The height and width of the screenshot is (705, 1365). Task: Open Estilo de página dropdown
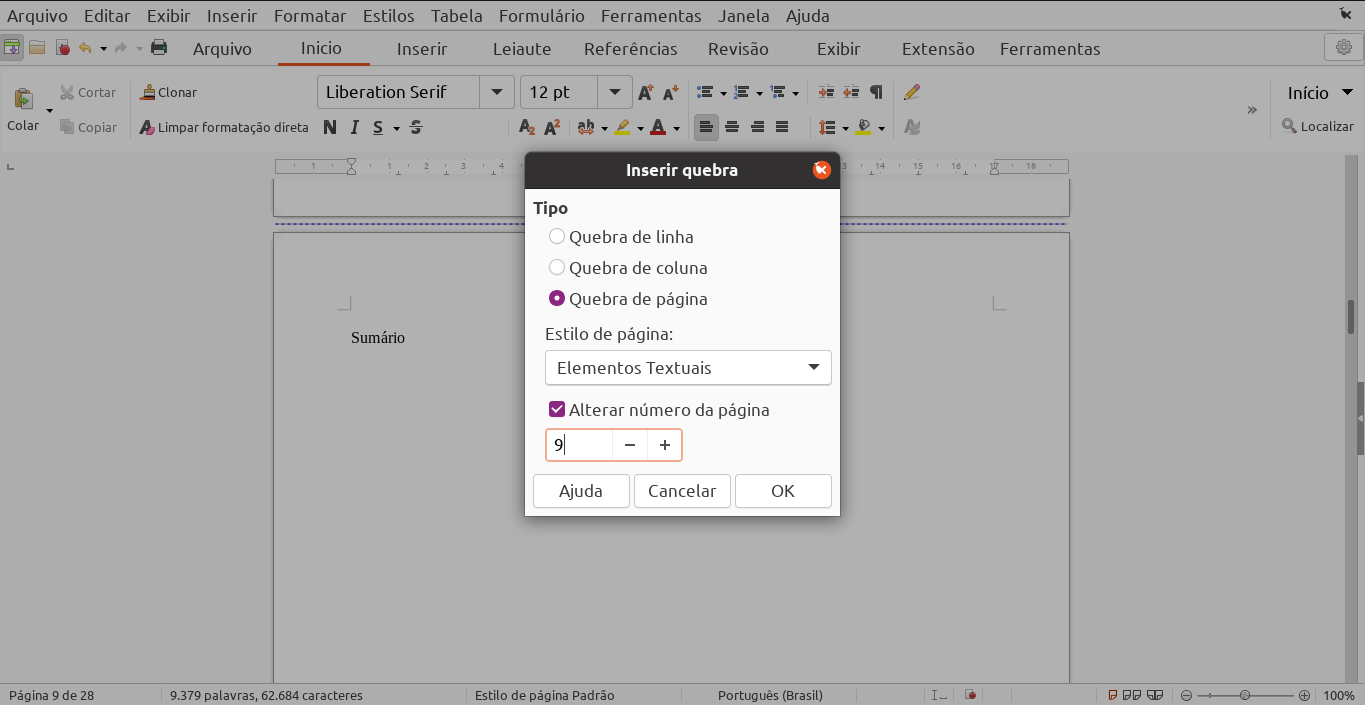click(x=688, y=367)
